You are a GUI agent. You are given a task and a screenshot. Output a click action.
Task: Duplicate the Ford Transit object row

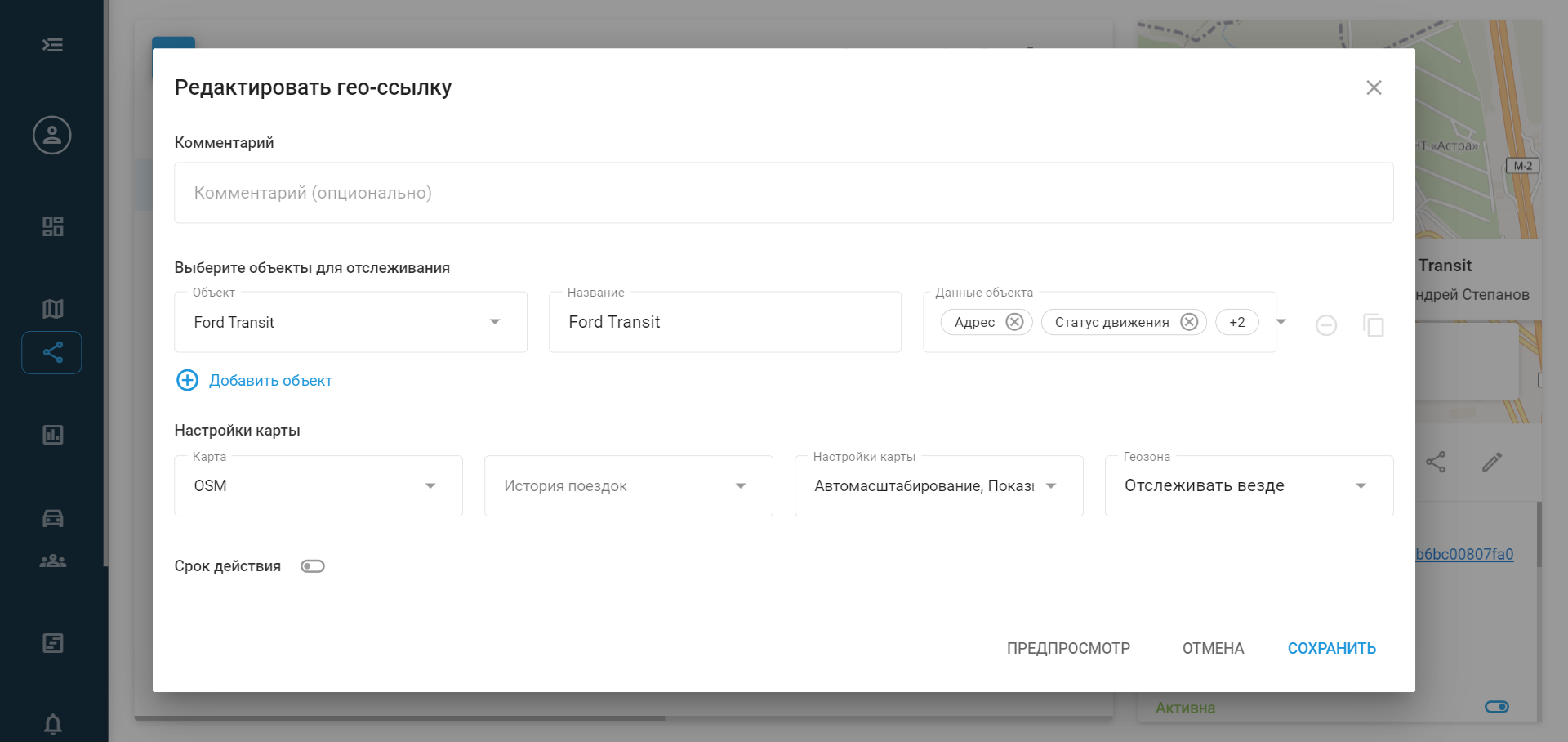pyautogui.click(x=1374, y=325)
